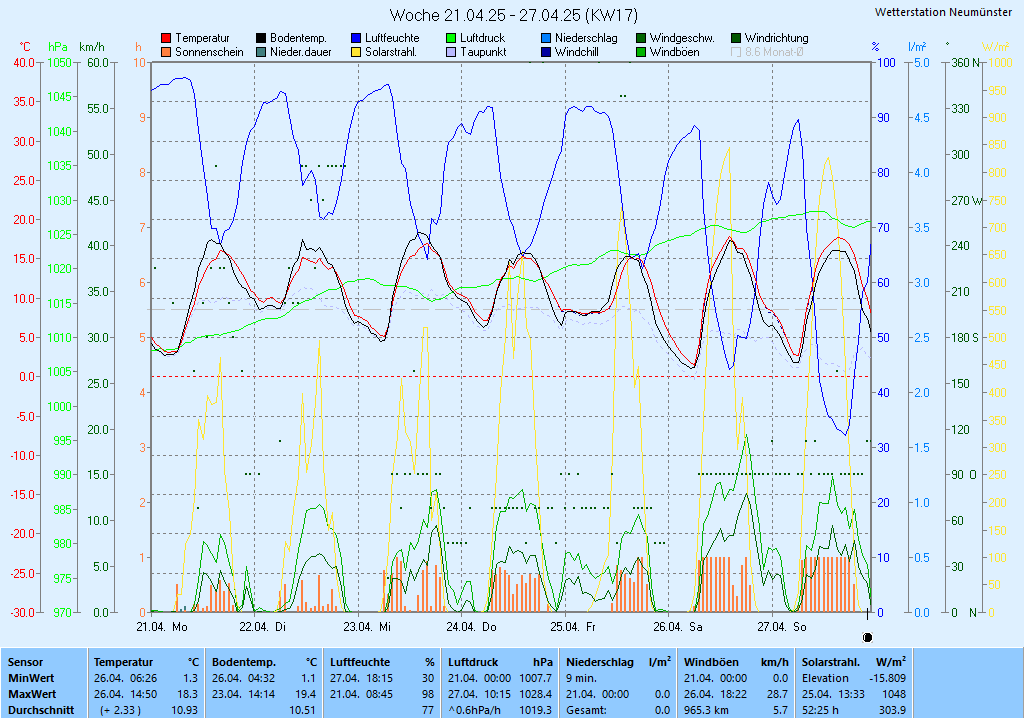Click the Windgeschw. legend swatch
The height and width of the screenshot is (718, 1024).
pyautogui.click(x=641, y=39)
